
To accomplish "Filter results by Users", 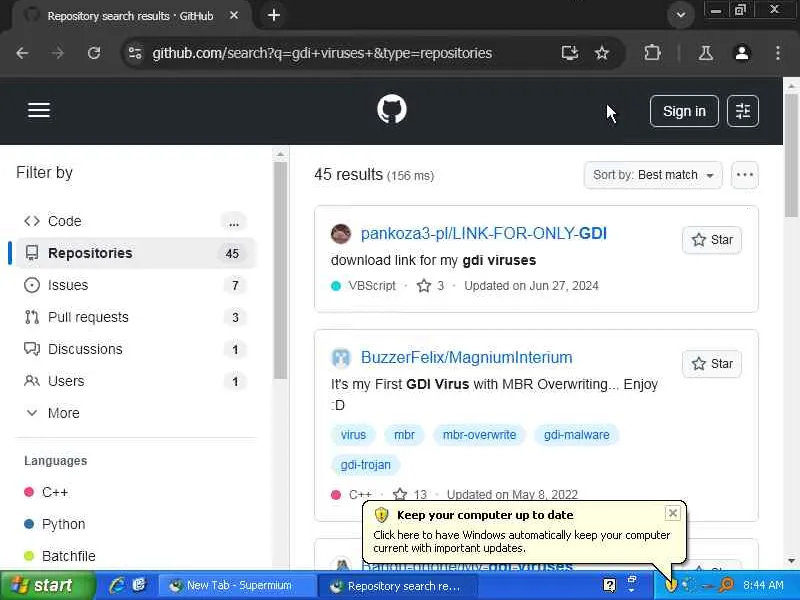I will click(x=133, y=381).
